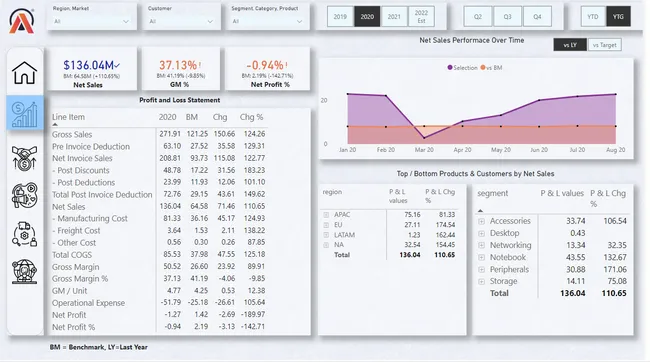The height and width of the screenshot is (362, 650).
Task: Expand the Peripherals segment row
Action: click(x=481, y=270)
